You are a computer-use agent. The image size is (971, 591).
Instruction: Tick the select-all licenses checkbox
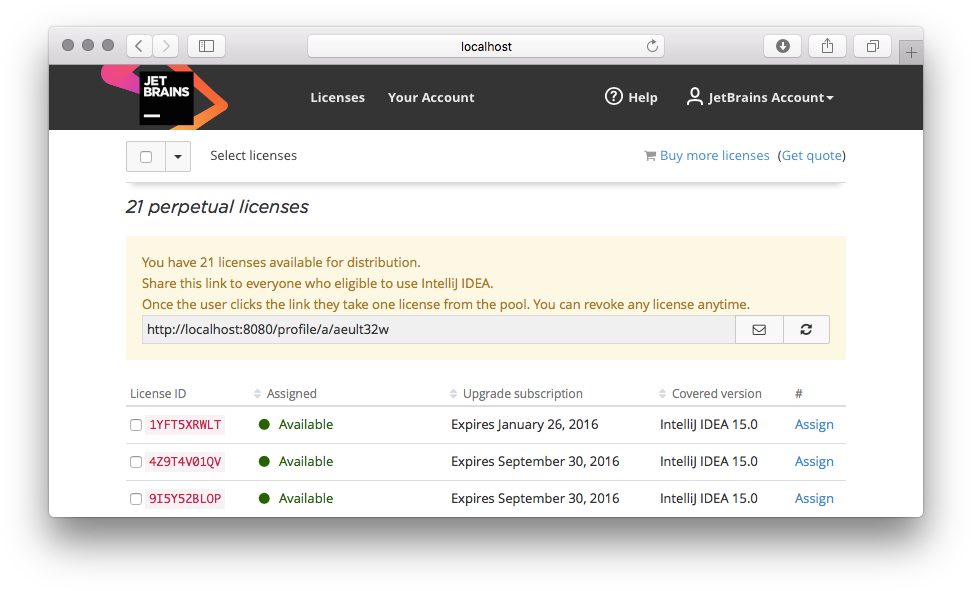pos(146,157)
